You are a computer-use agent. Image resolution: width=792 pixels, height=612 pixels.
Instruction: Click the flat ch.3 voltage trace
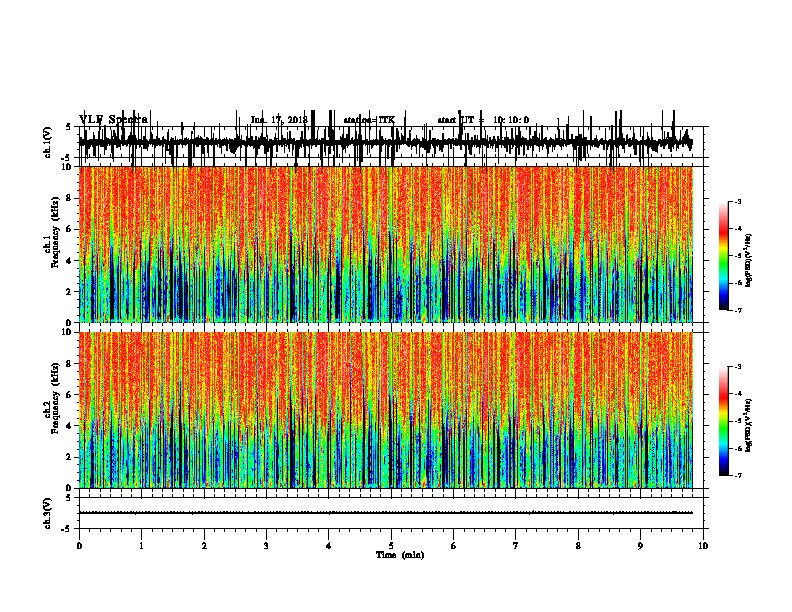(385, 513)
